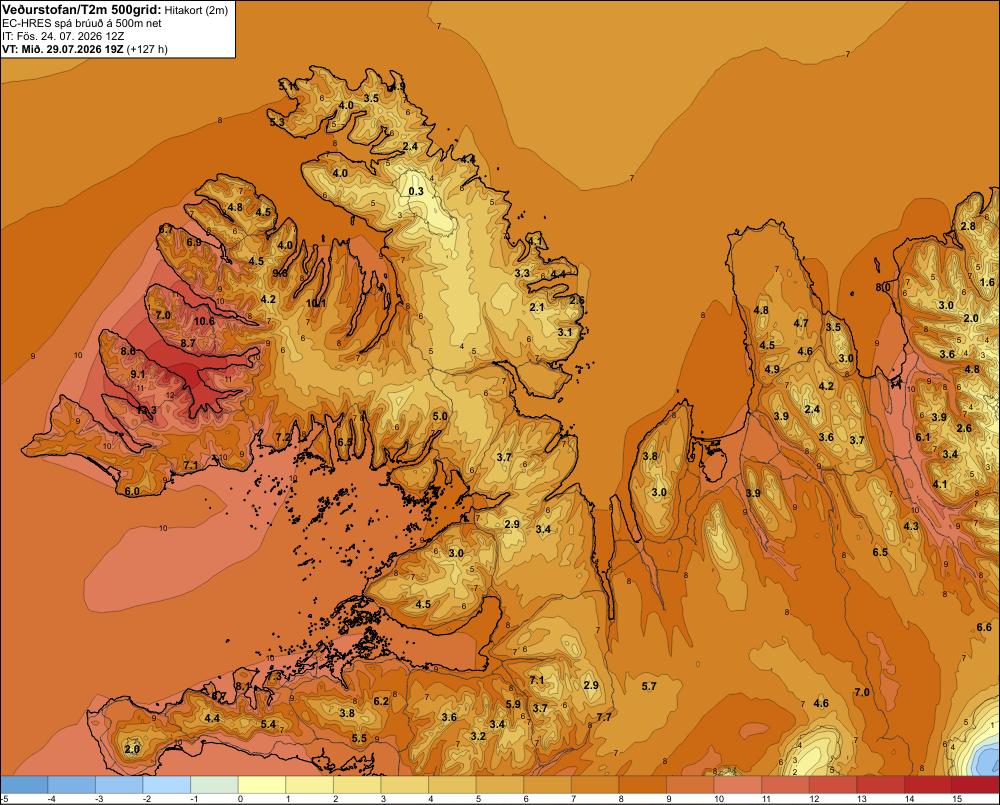Viewport: 1000px width, 805px height.
Task: Click the 0.3 temperature value on the map
Action: (416, 191)
